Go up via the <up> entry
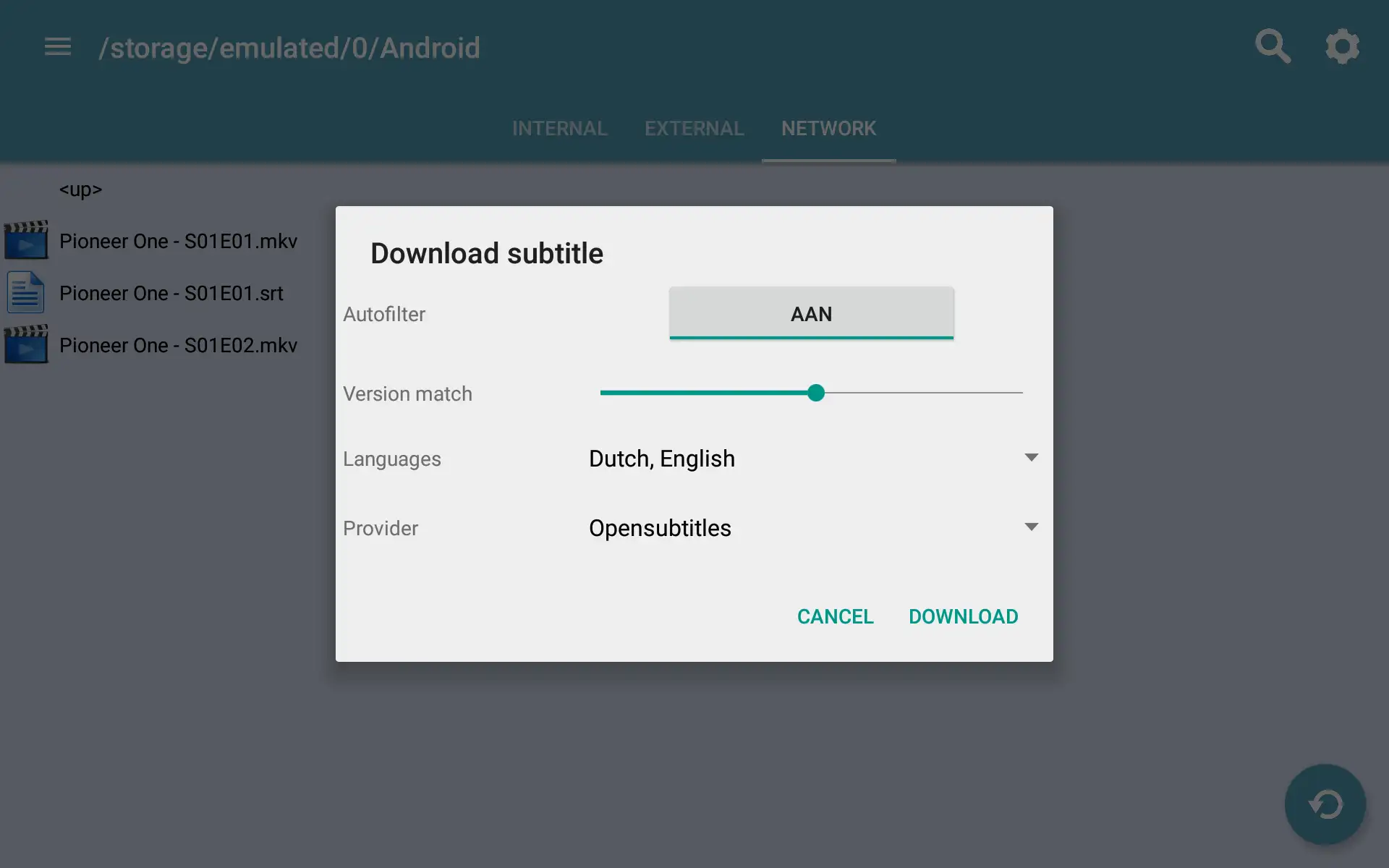This screenshot has width=1389, height=868. [80, 190]
